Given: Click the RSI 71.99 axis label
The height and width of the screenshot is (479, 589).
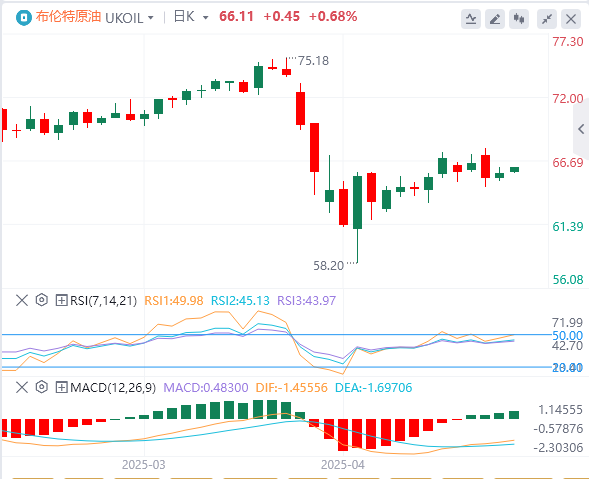Looking at the screenshot, I should click(567, 323).
